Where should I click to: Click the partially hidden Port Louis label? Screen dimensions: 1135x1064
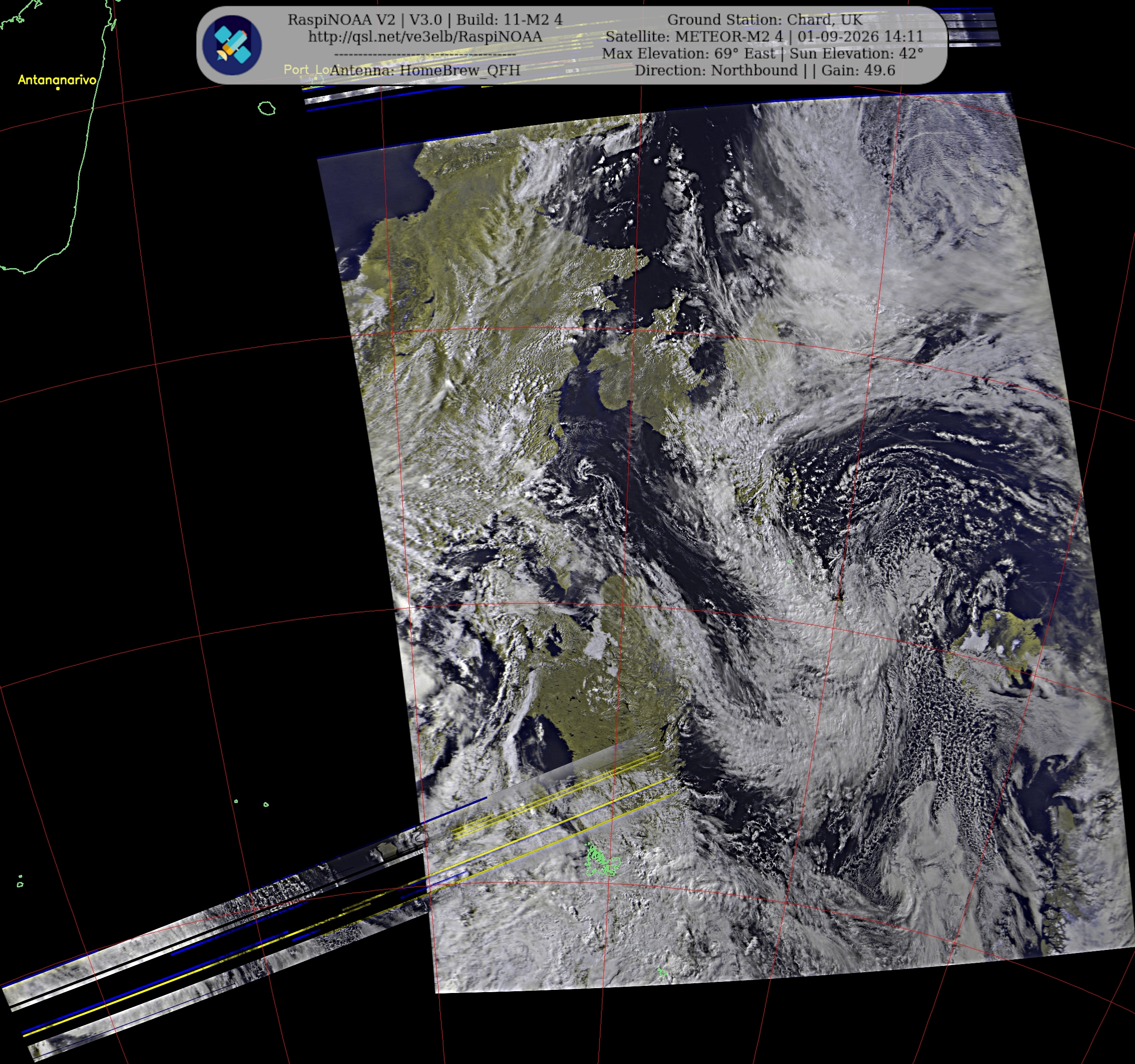(306, 70)
